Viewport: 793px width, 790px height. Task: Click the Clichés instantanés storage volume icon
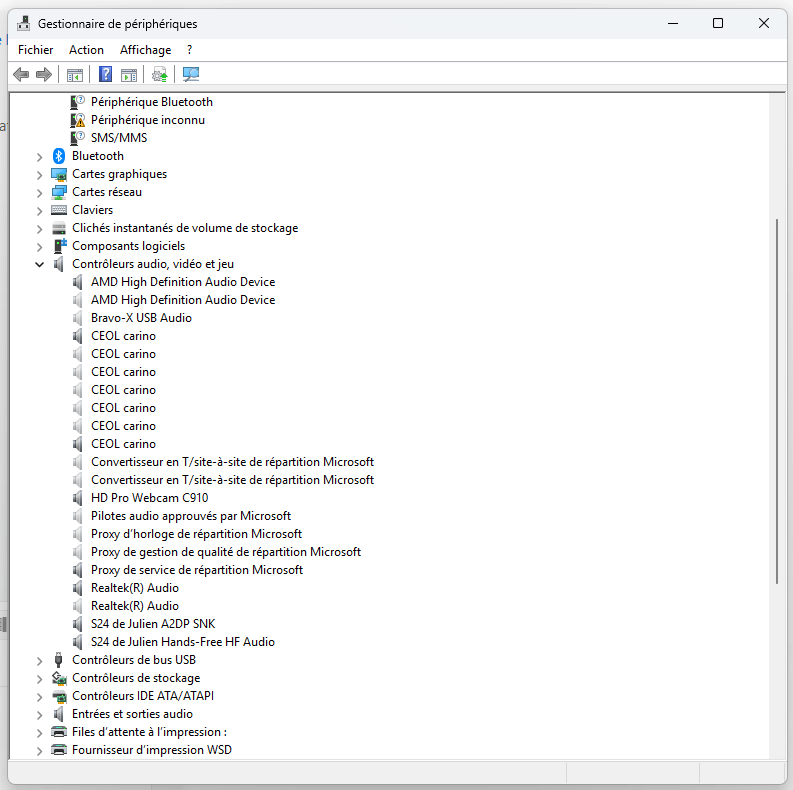[59, 228]
